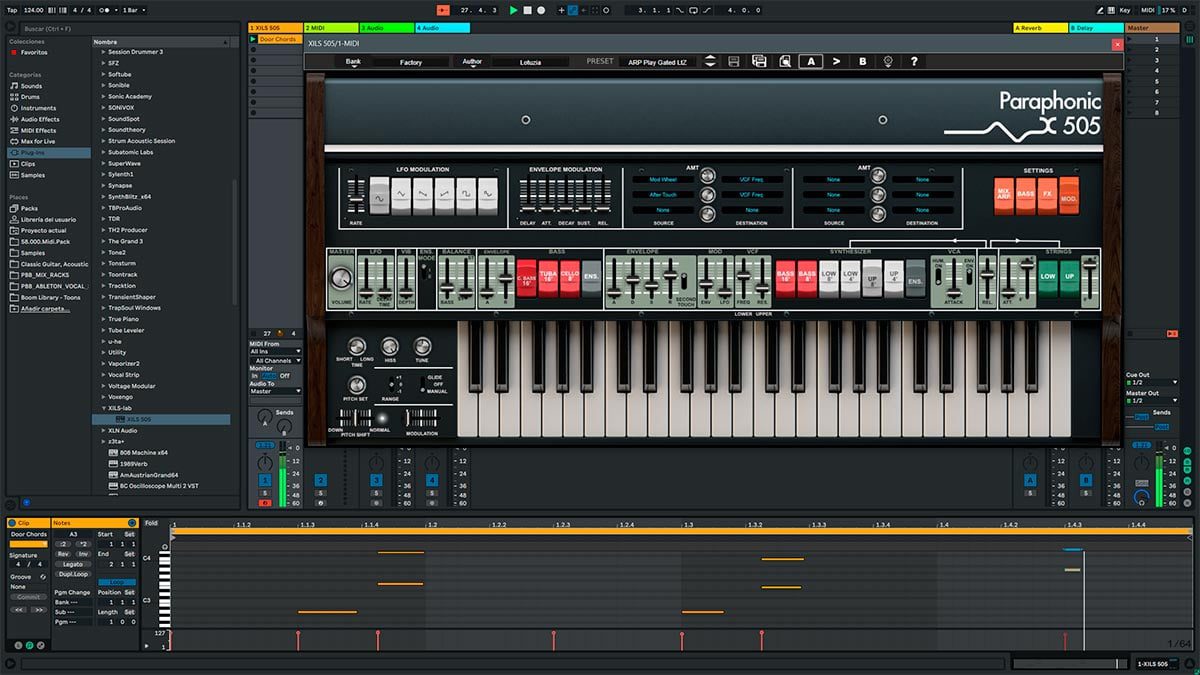Image resolution: width=1200 pixels, height=675 pixels.
Task: Open the ARP Play Gated LtZ preset field
Action: [x=659, y=61]
